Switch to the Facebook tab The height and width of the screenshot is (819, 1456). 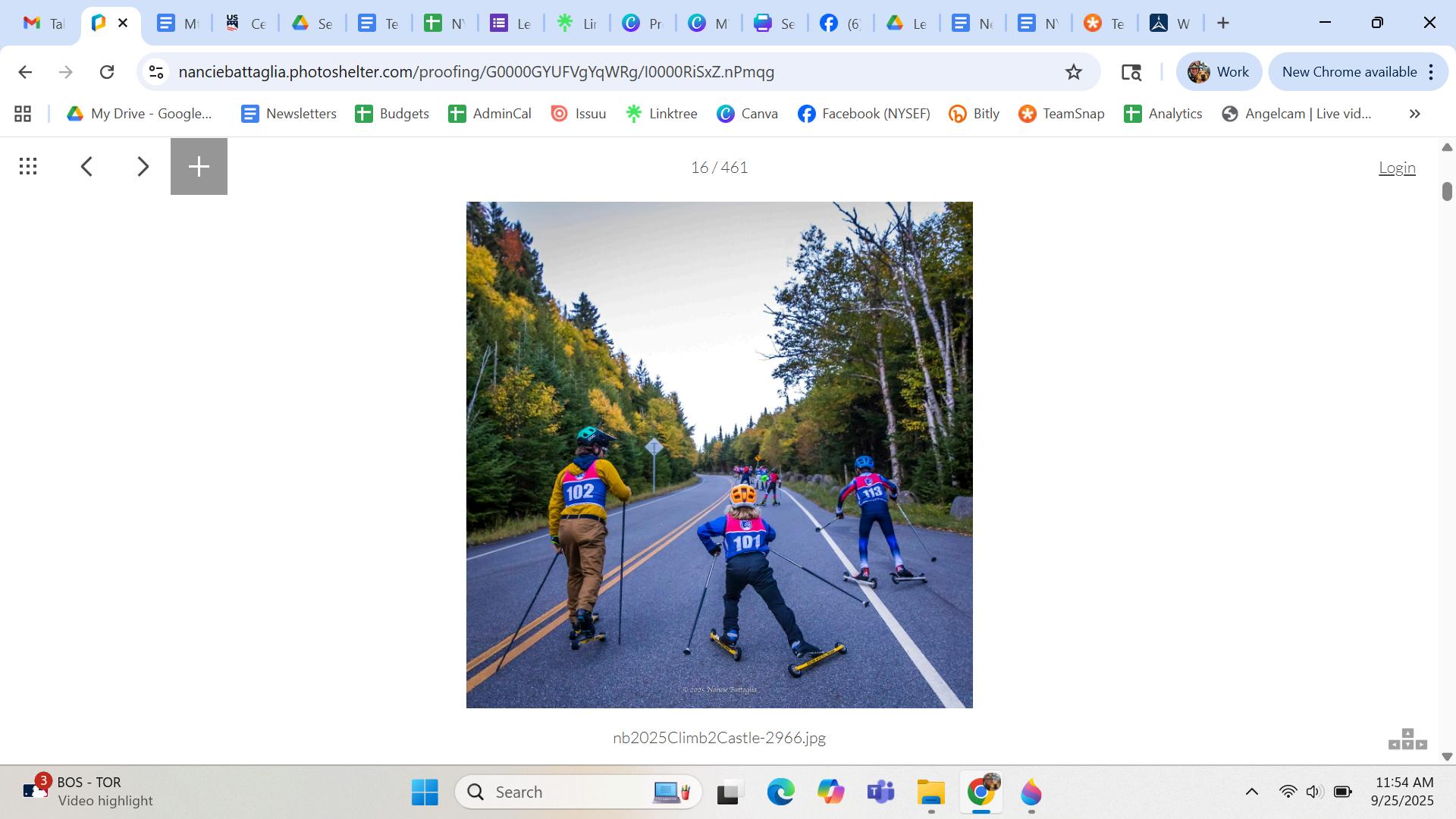(840, 24)
